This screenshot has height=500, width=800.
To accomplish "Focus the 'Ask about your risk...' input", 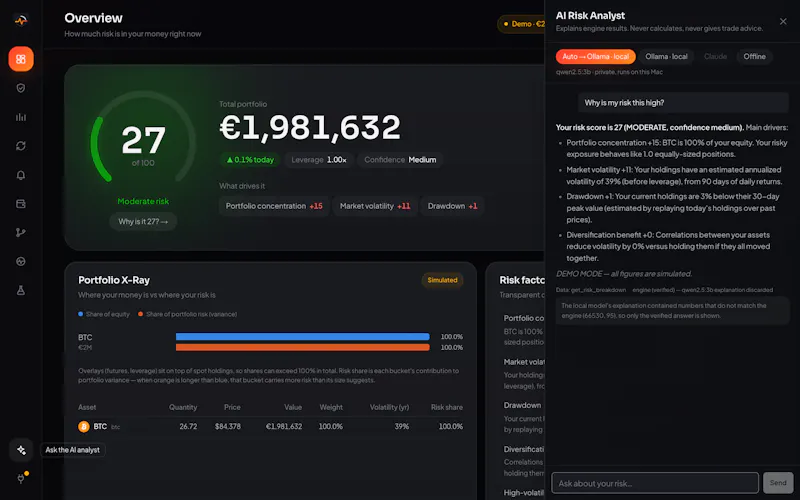I will [x=655, y=483].
